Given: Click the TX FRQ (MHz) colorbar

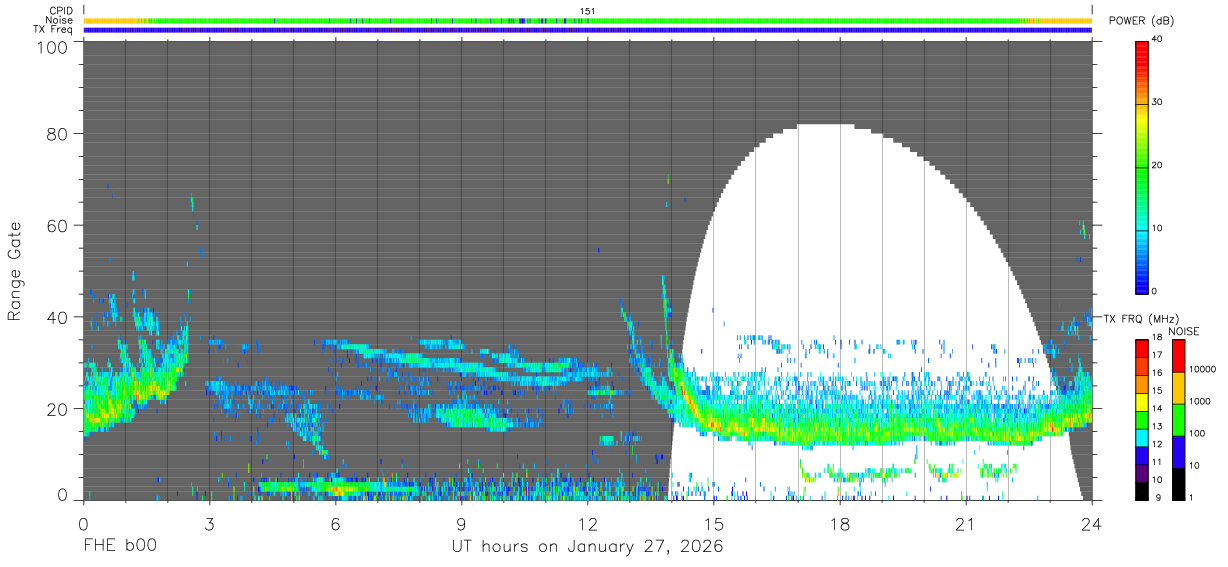Looking at the screenshot, I should tap(1142, 420).
